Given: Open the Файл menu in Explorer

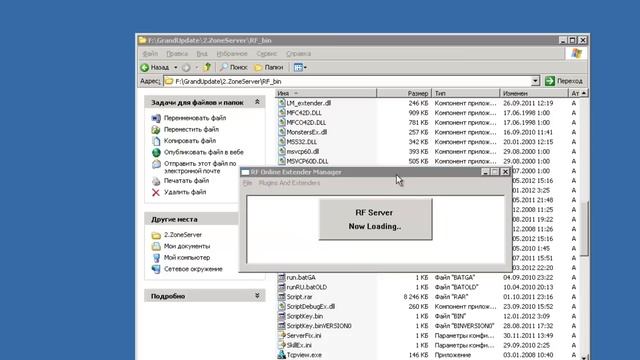Looking at the screenshot, I should 150,53.
